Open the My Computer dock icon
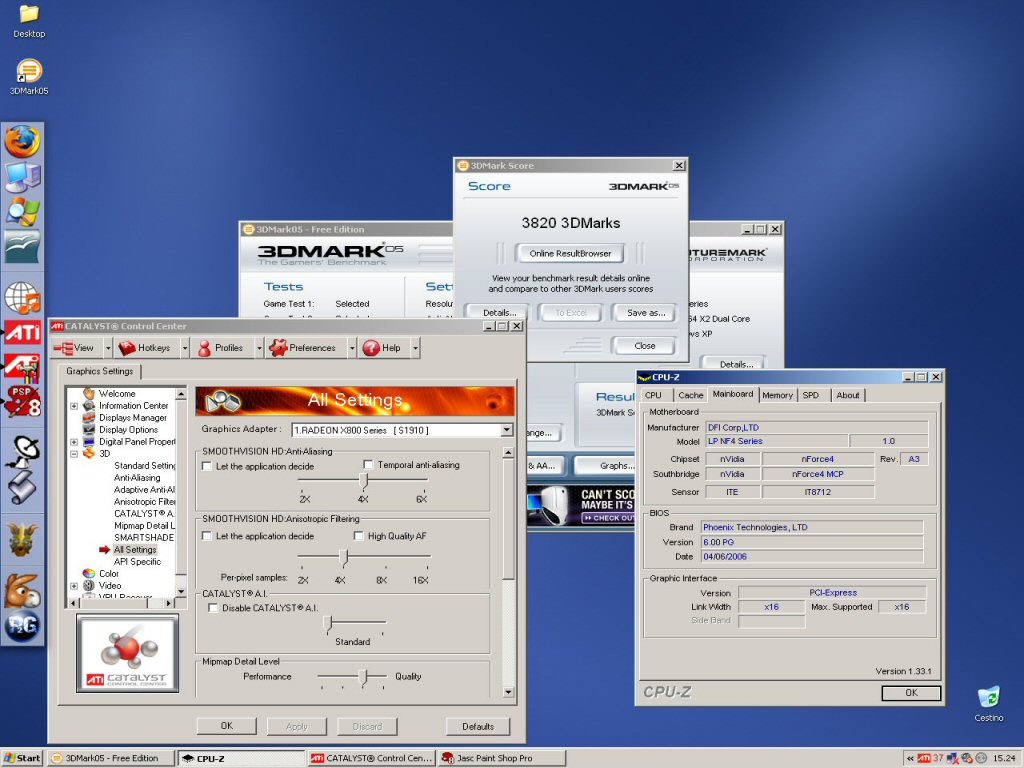The width and height of the screenshot is (1024, 768). point(22,176)
